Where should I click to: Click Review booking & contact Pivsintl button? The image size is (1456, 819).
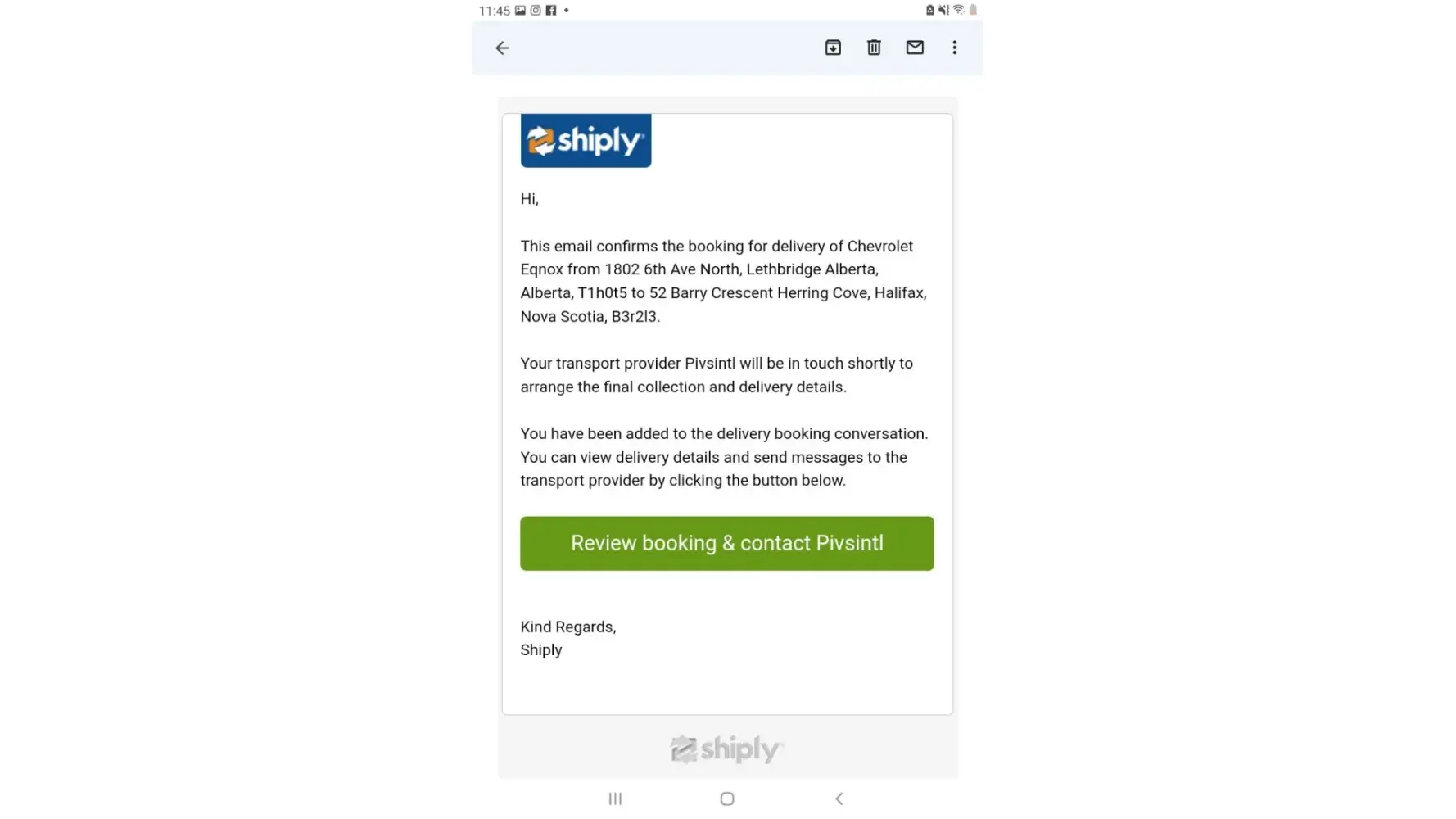point(726,543)
